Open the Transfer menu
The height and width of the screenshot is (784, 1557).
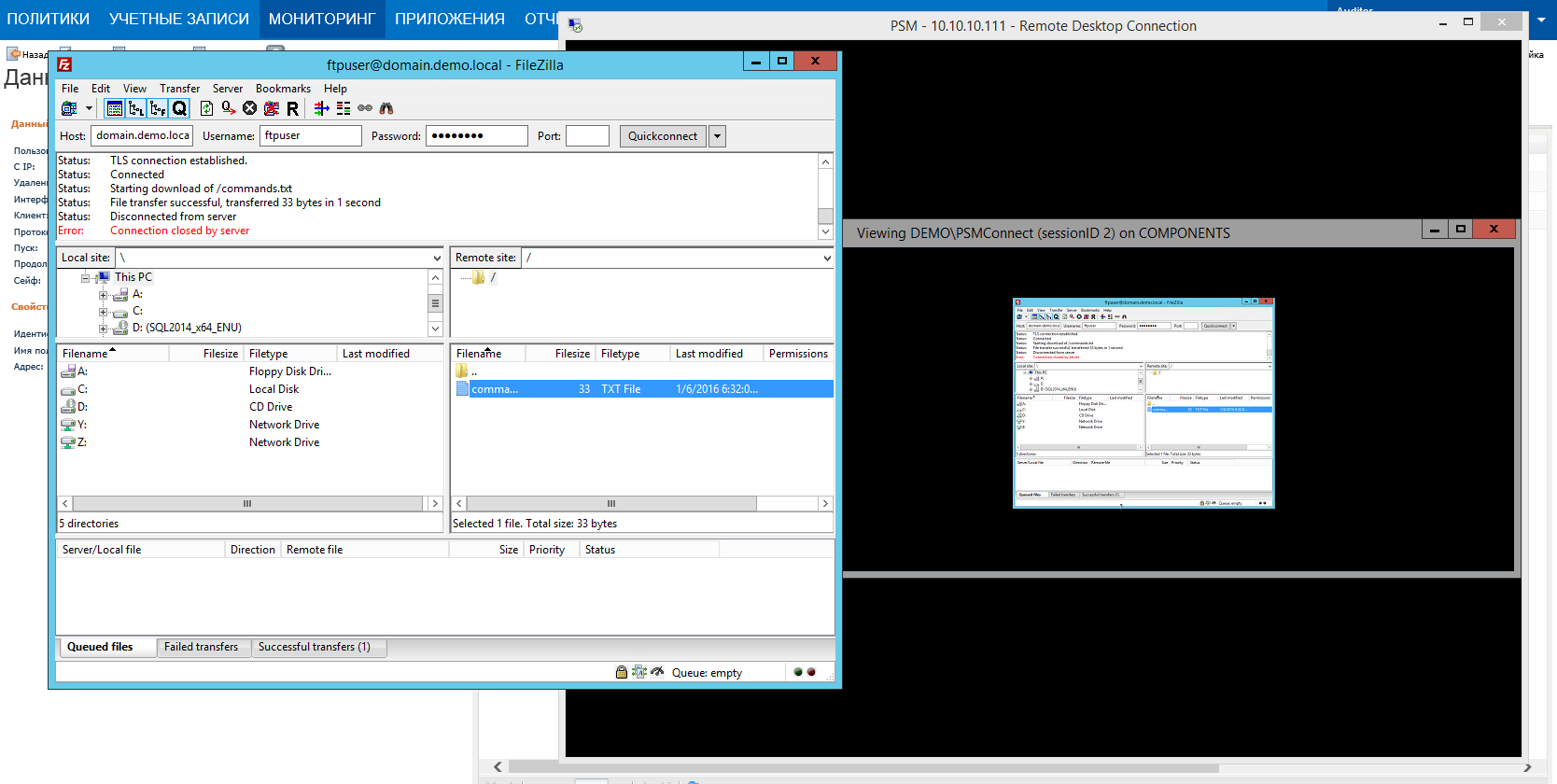coord(179,89)
